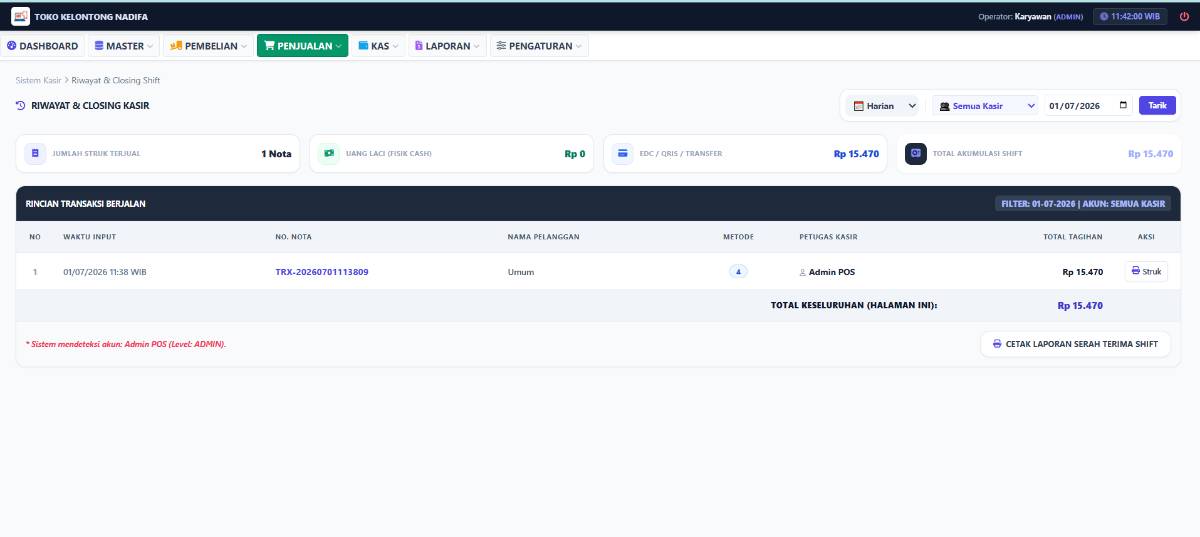Click Cetak Laporan Serah Terima Shift
This screenshot has height=537, width=1200.
(1075, 344)
